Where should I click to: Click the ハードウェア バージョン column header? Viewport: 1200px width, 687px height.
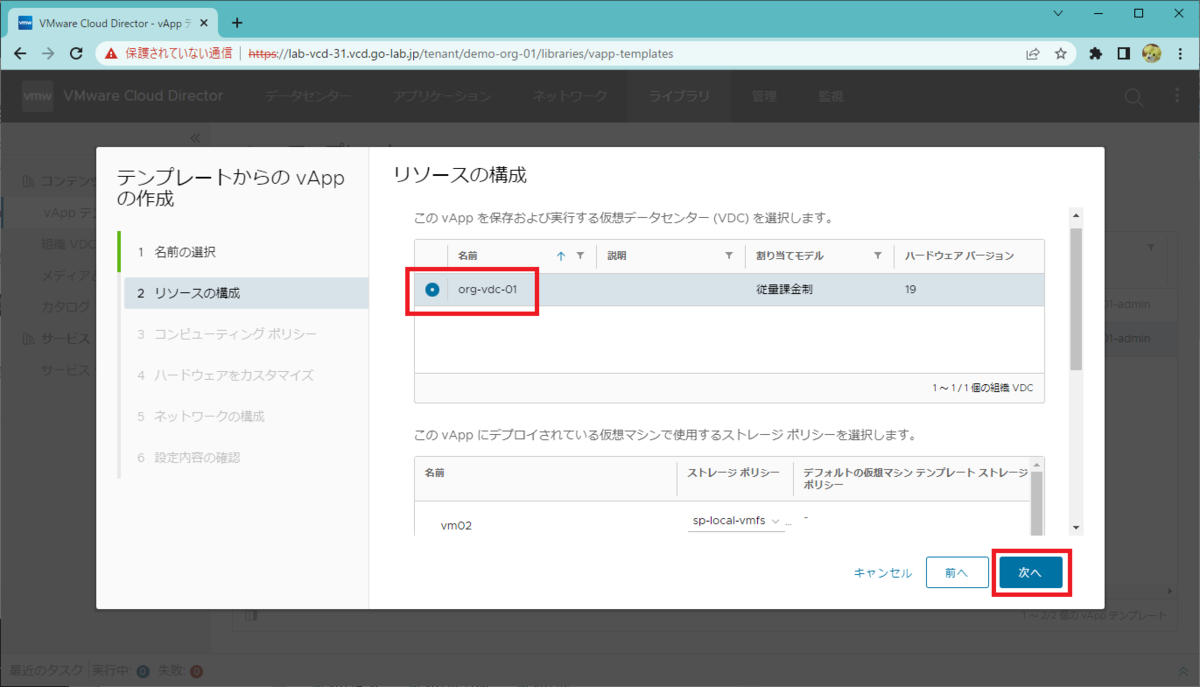click(x=959, y=256)
